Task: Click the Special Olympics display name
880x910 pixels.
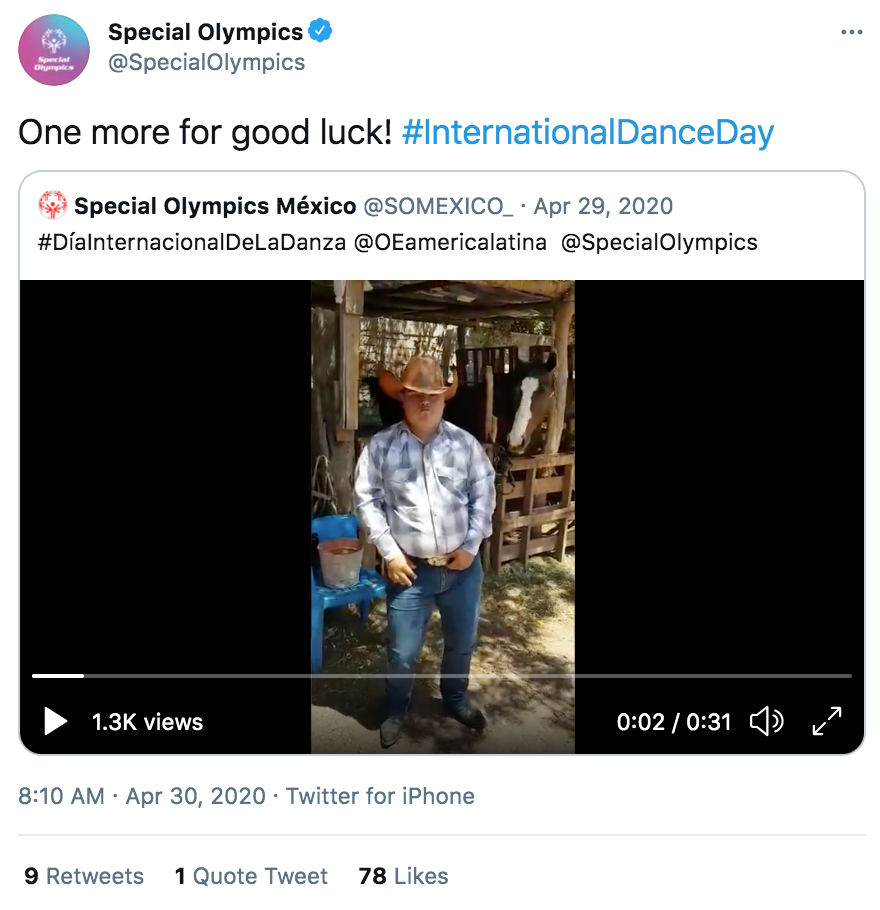Action: [205, 31]
